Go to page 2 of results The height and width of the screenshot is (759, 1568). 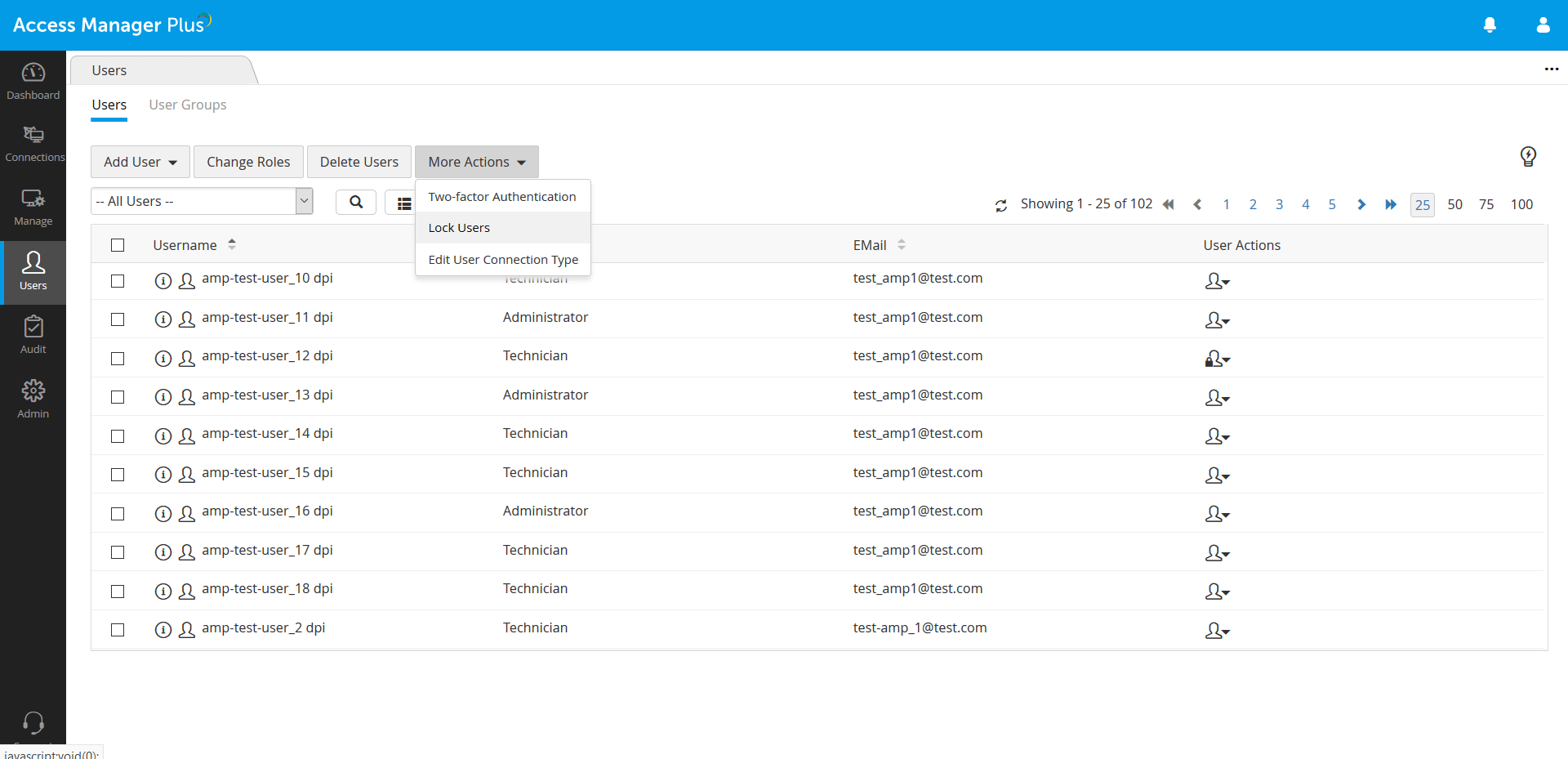point(1253,204)
